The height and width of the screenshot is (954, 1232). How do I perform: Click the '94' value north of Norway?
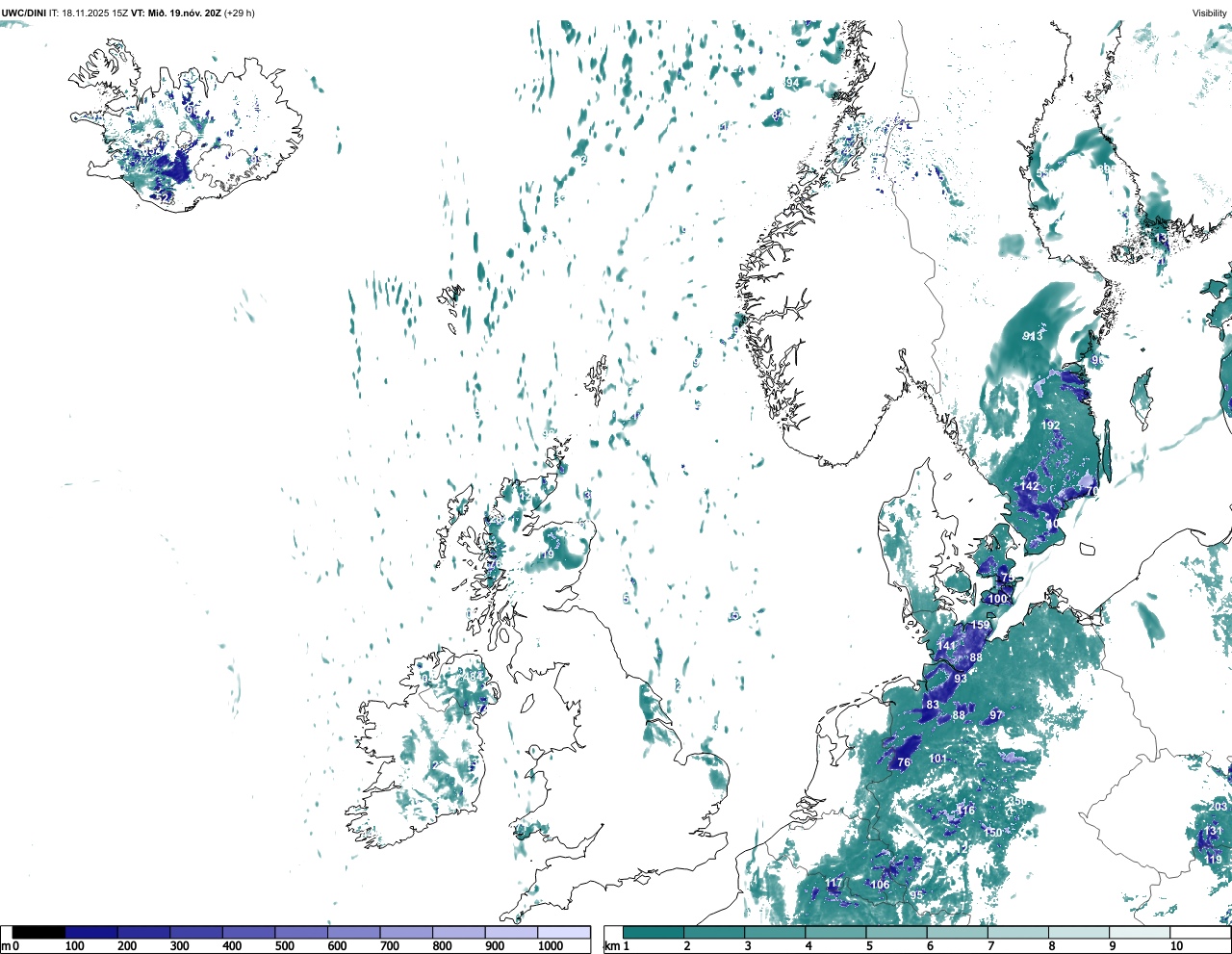point(792,84)
